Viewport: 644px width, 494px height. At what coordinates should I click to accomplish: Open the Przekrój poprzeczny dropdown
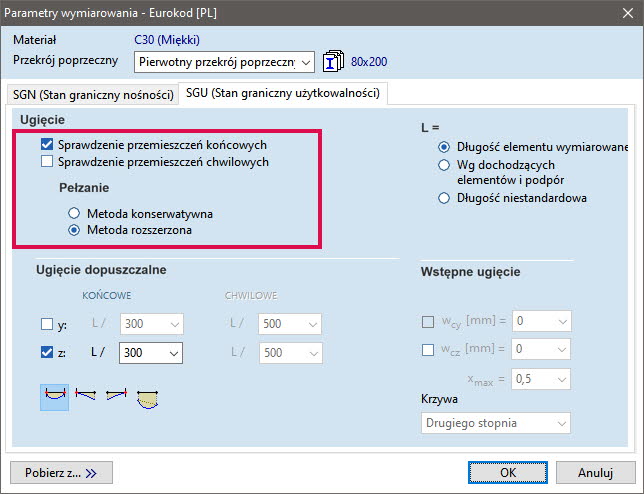coord(305,62)
